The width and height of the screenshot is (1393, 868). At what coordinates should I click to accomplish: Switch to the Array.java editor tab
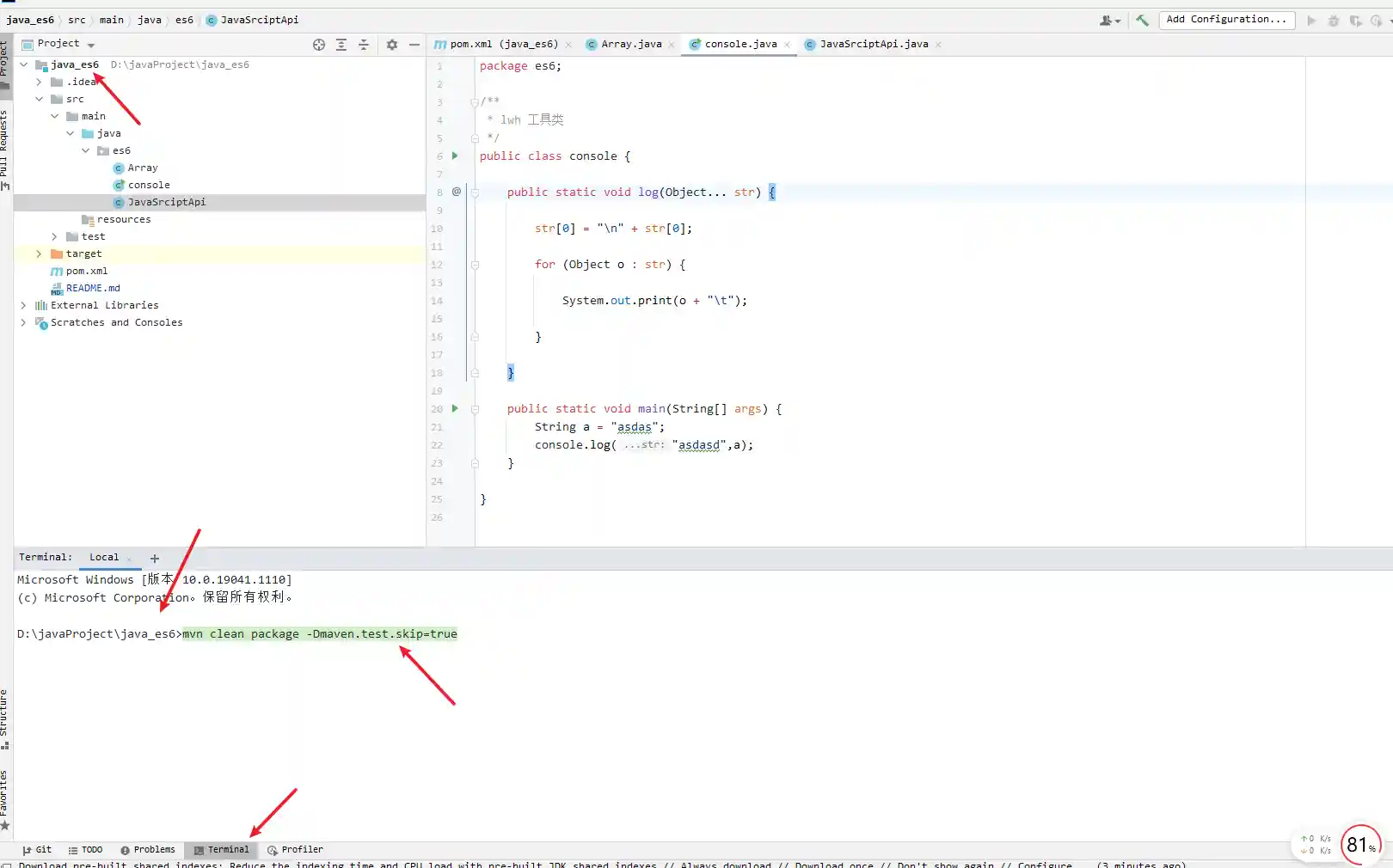pos(630,45)
